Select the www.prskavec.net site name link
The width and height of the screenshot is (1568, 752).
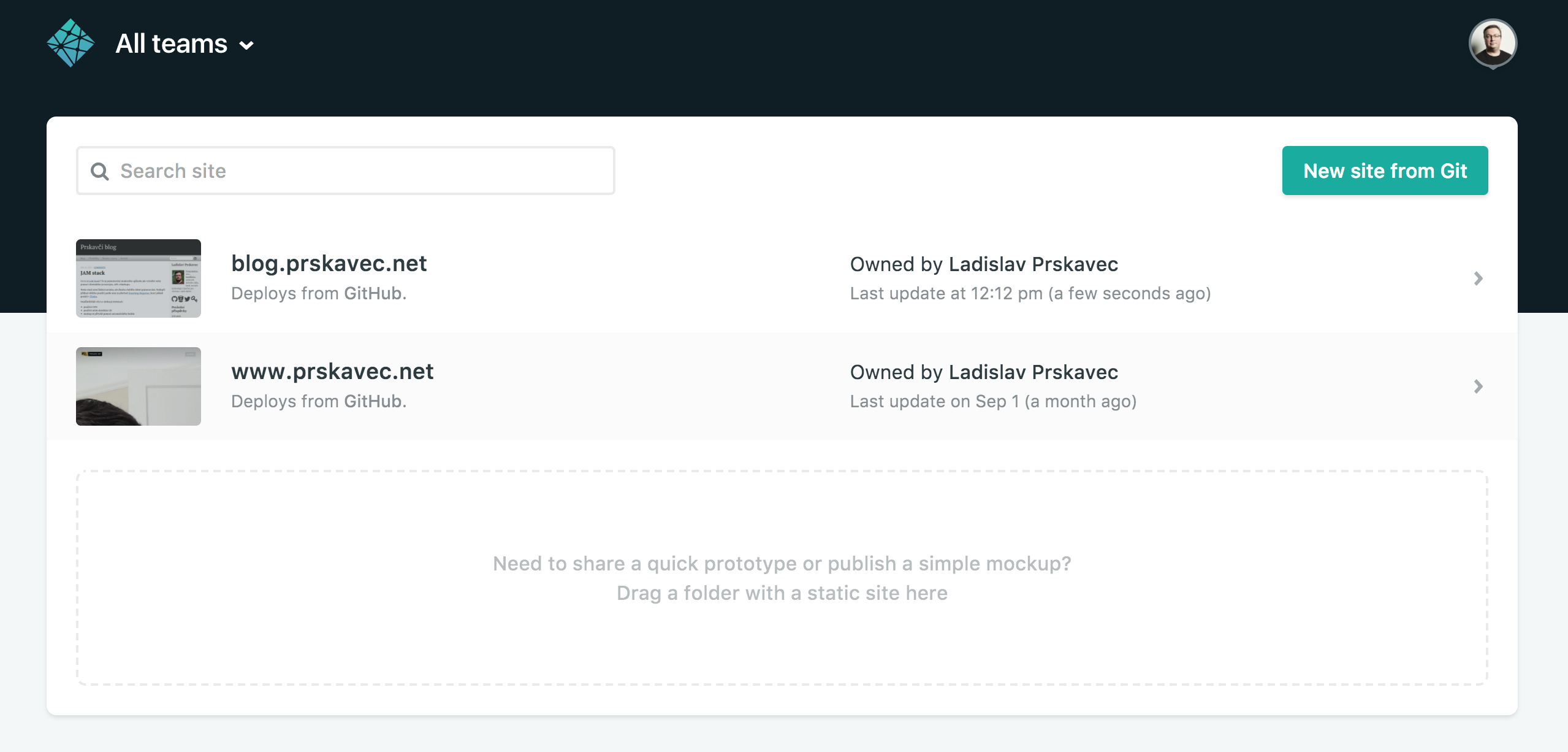coord(332,372)
